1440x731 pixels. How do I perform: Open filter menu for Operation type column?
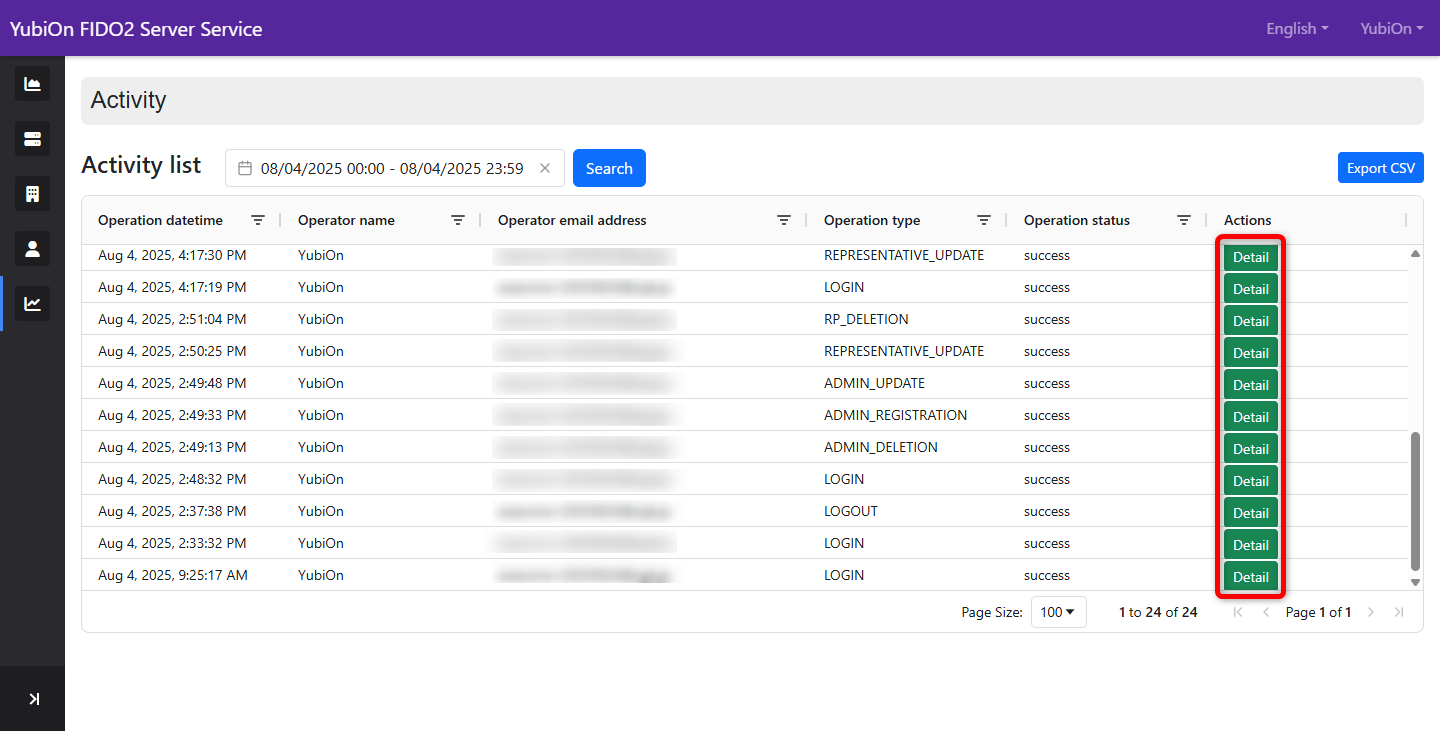pos(984,220)
